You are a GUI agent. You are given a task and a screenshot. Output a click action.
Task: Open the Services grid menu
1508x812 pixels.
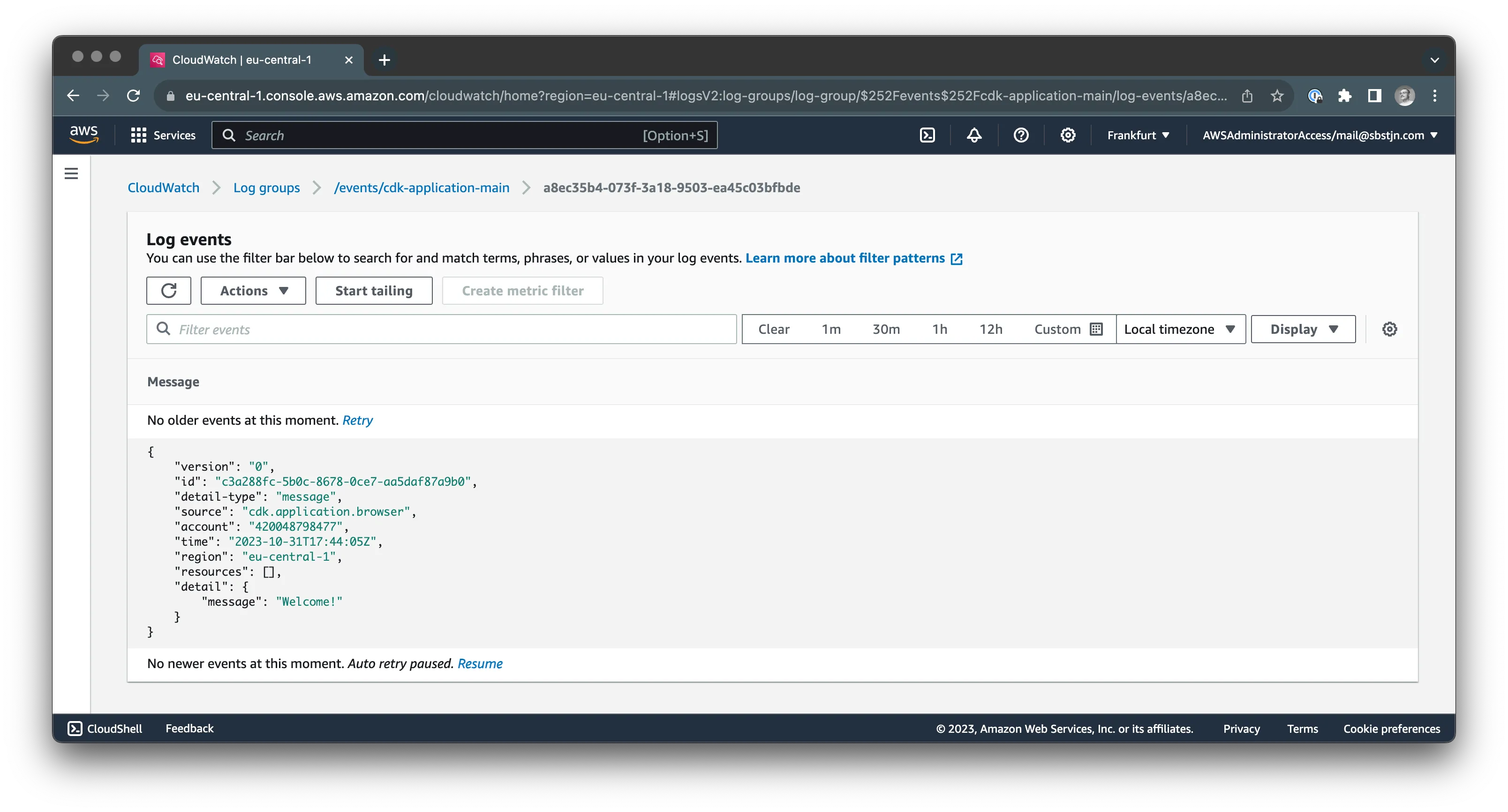coord(138,135)
